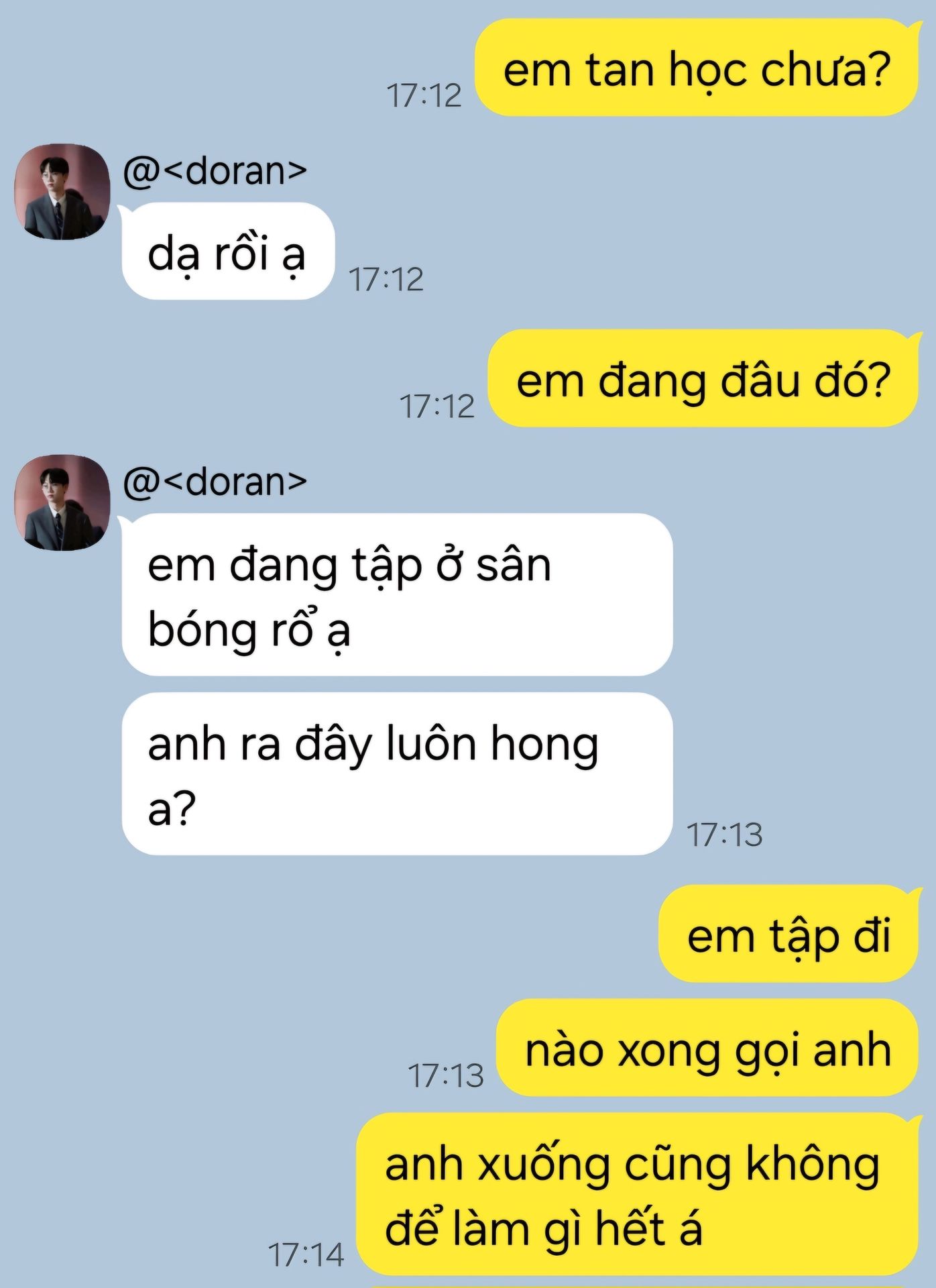Tap the 'anh ra đây luôn hong a?' bubble
The image size is (936, 1288).
397,773
